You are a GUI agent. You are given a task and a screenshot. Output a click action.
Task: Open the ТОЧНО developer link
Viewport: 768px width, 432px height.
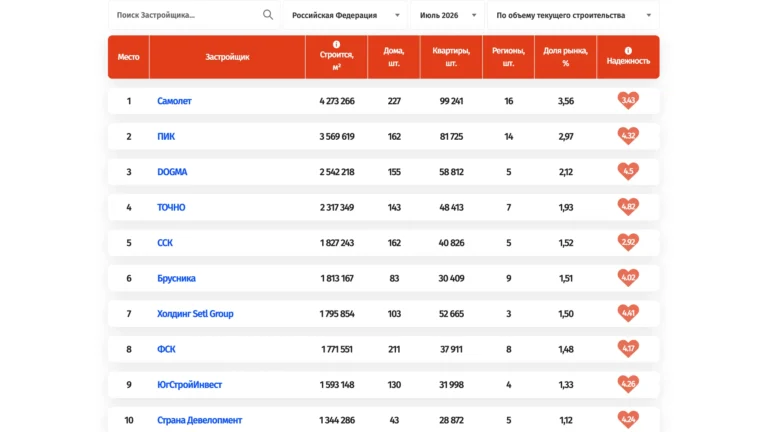pyautogui.click(x=171, y=207)
